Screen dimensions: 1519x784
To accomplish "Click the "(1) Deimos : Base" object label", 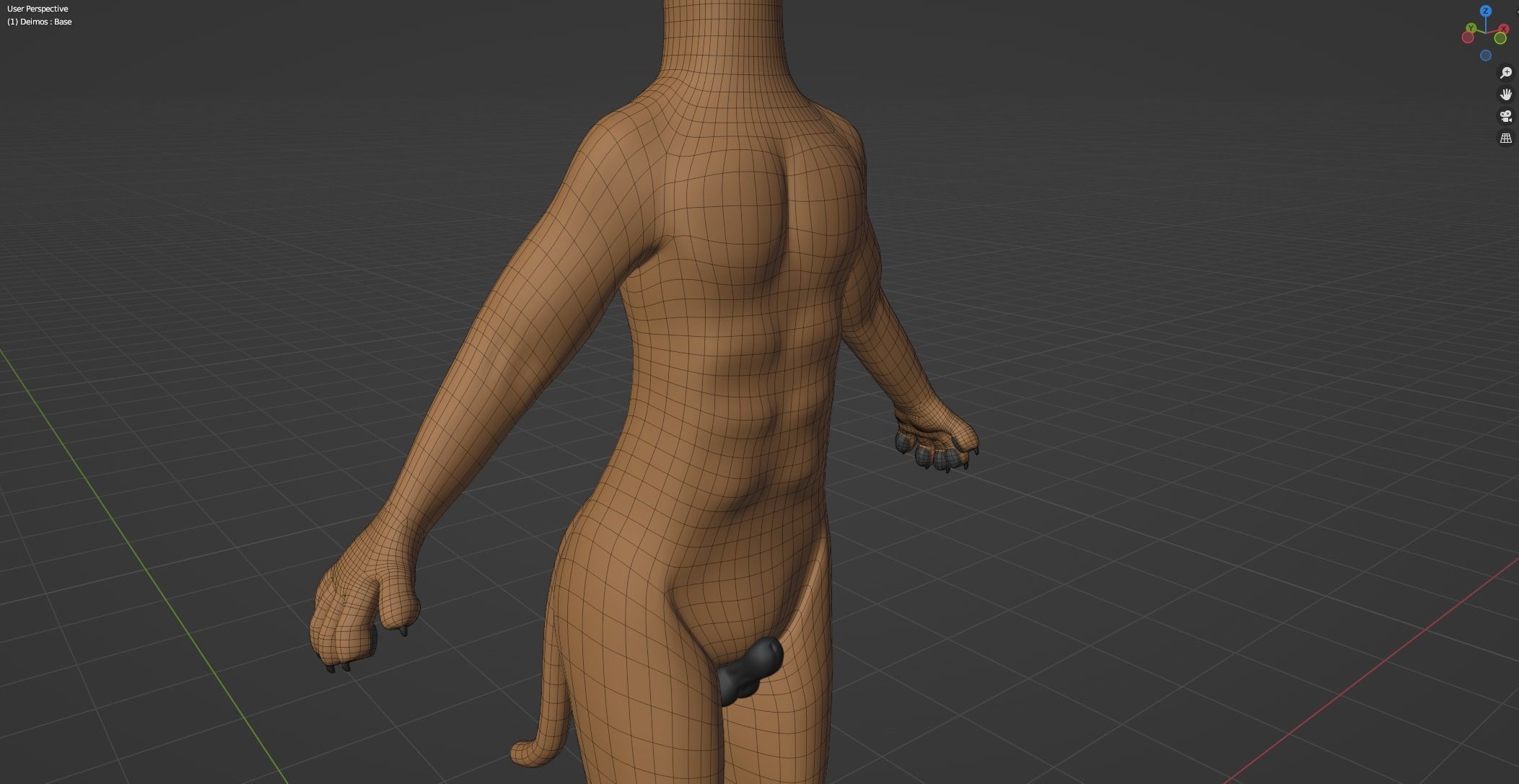I will (x=40, y=22).
